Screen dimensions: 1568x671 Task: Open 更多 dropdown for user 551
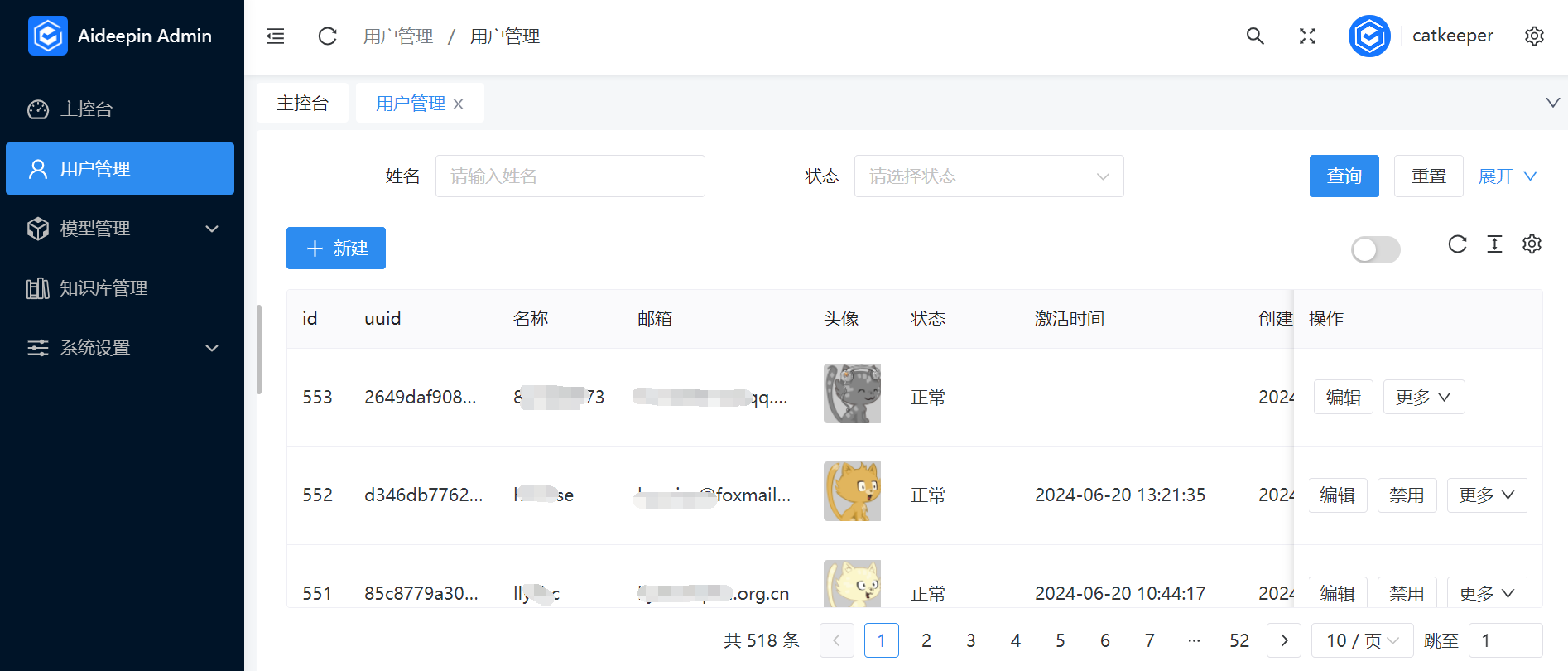point(1487,593)
